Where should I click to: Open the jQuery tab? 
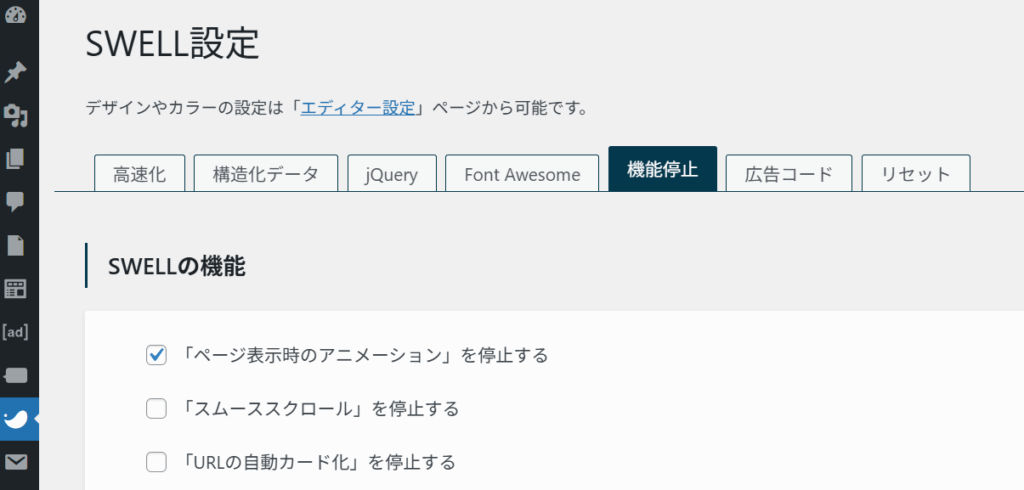click(x=392, y=174)
